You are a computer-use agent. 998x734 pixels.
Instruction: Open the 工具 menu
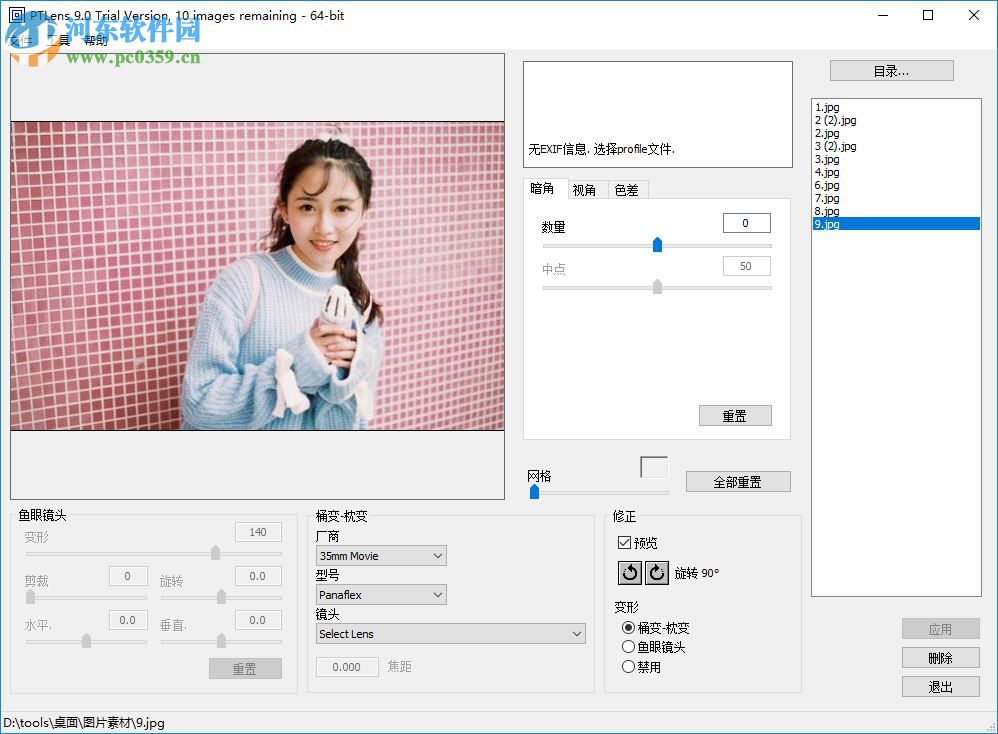click(58, 42)
